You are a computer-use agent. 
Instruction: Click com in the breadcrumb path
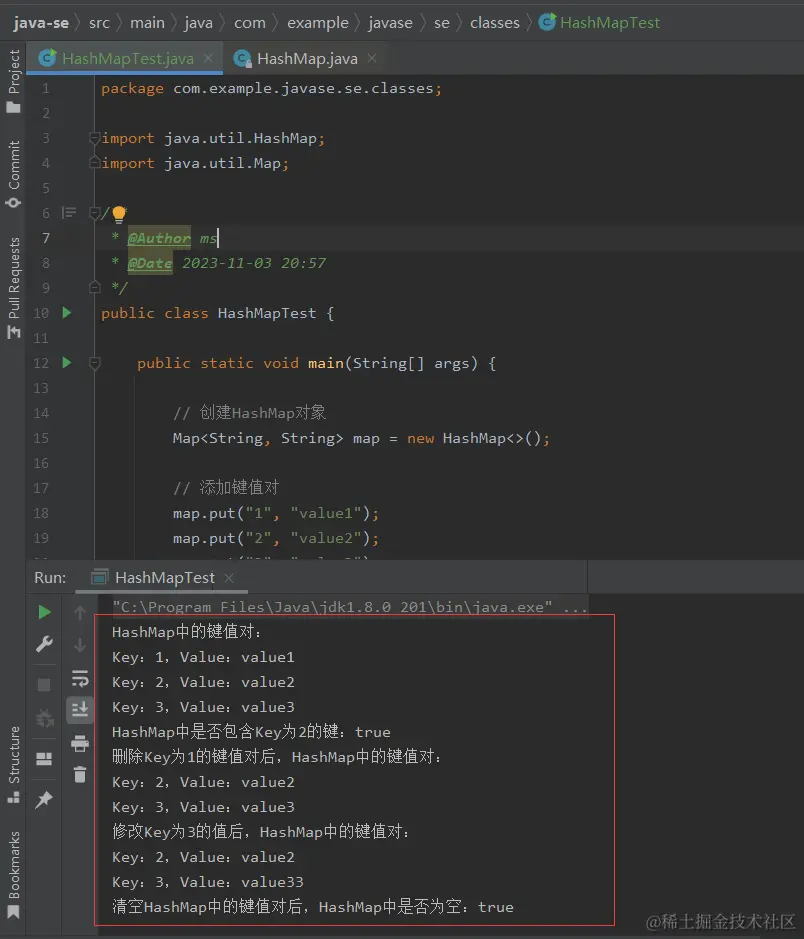250,23
